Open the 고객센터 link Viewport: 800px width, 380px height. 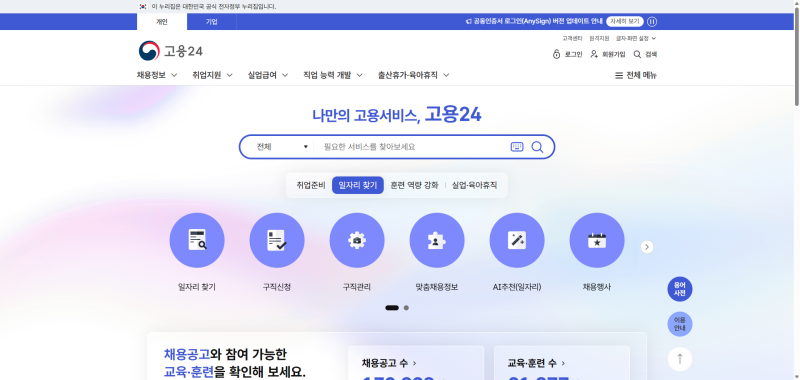572,38
